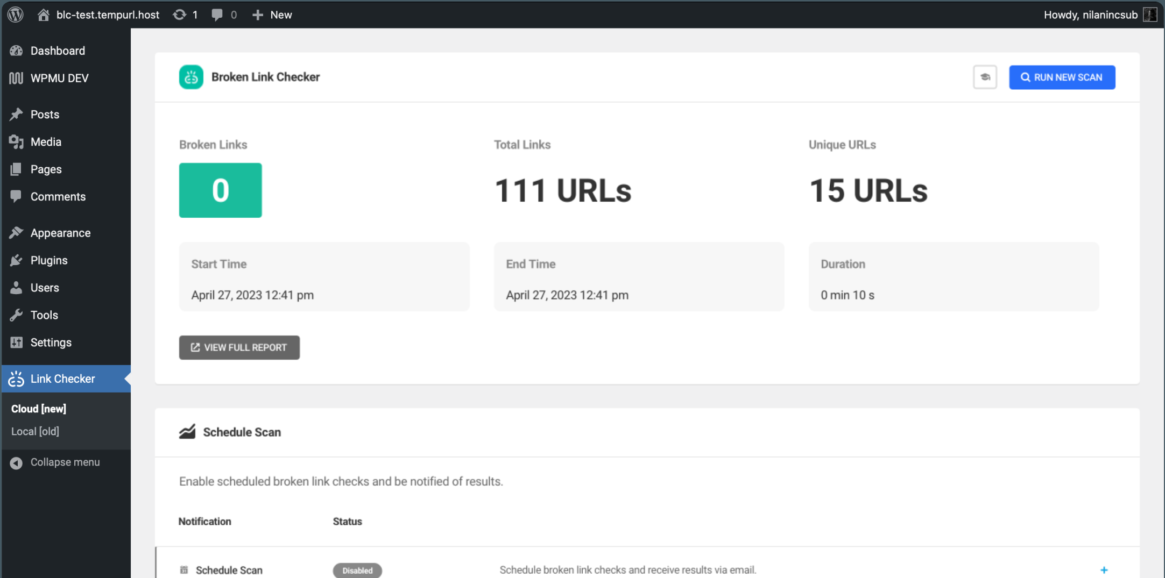1165x578 pixels.
Task: Click the Duration 0 min 10 s value
Action: coord(848,295)
